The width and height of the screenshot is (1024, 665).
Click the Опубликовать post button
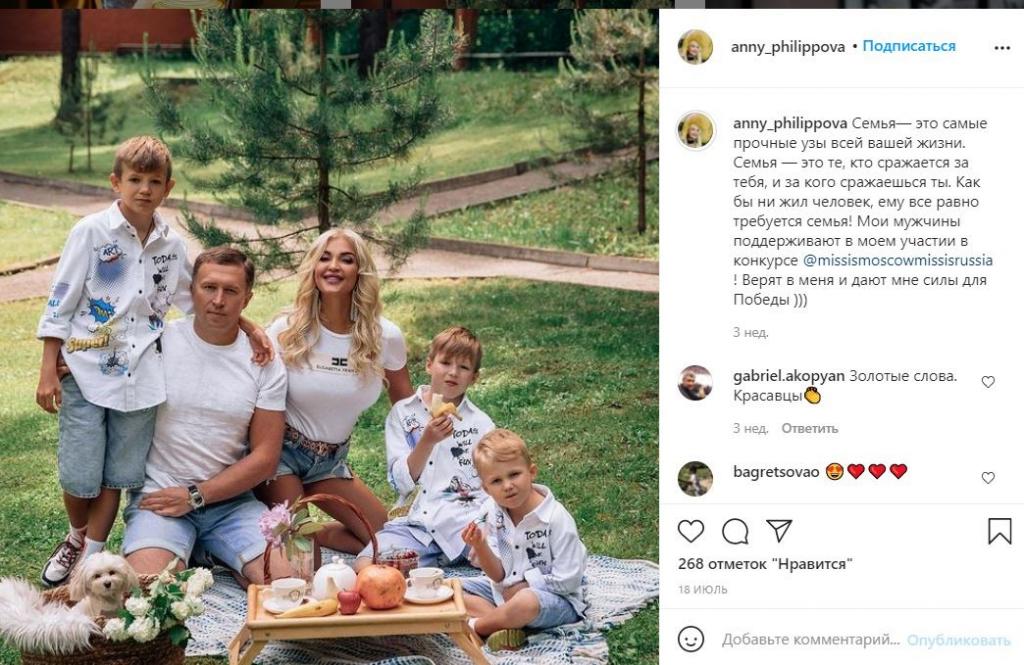coord(958,640)
